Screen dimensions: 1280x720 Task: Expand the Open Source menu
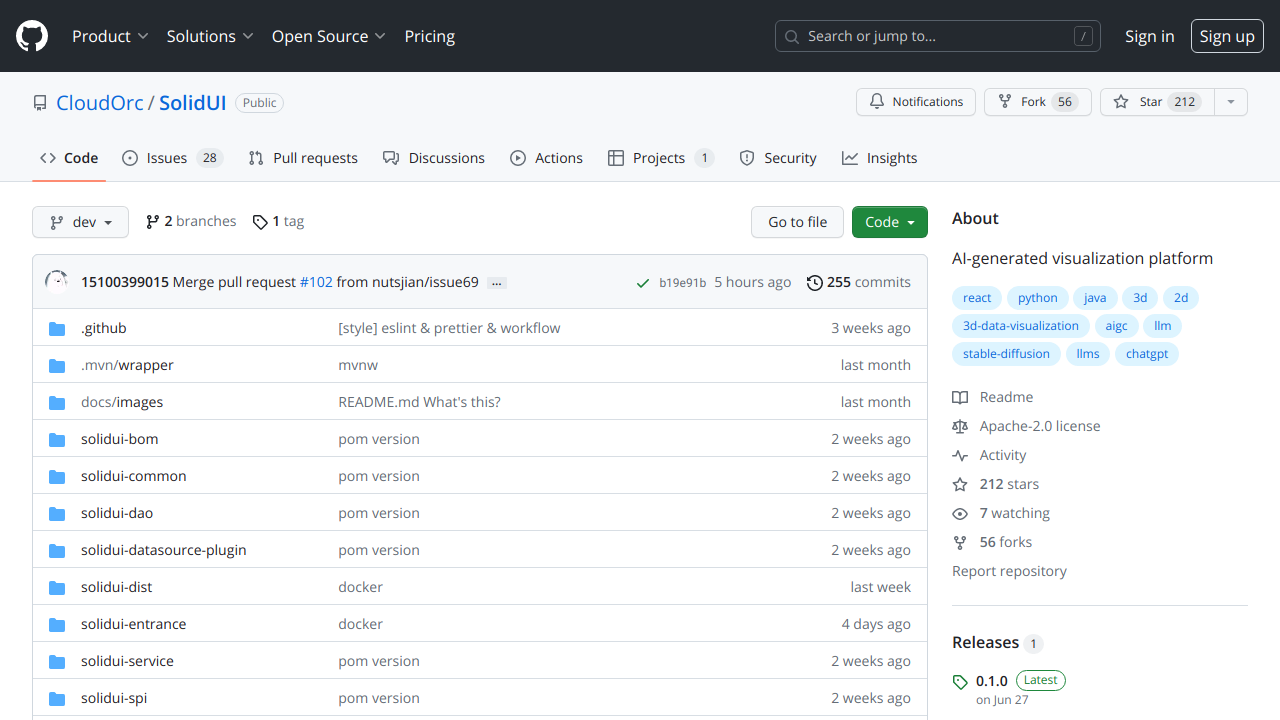329,36
